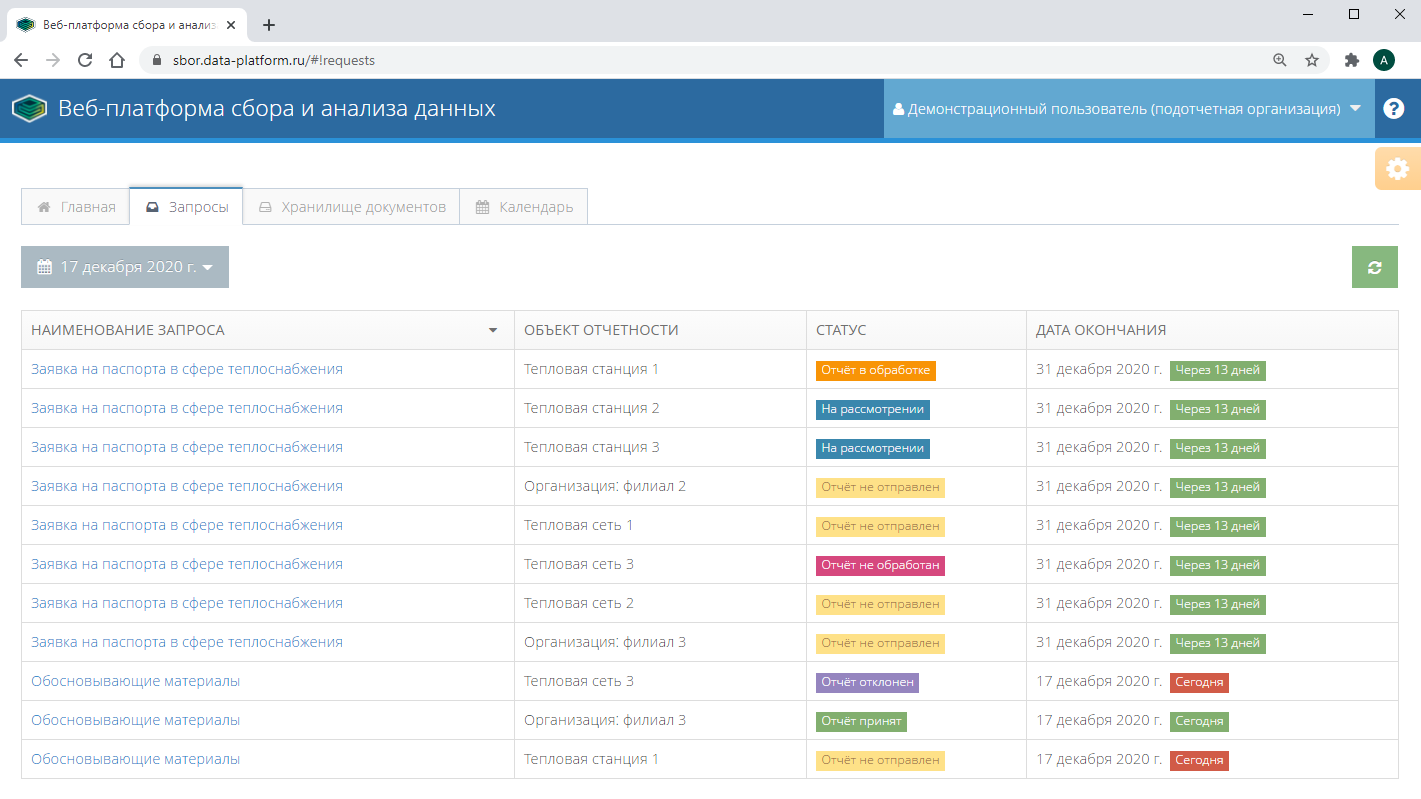Go forward with browser forward arrow
Image resolution: width=1421 pixels, height=799 pixels.
(53, 60)
